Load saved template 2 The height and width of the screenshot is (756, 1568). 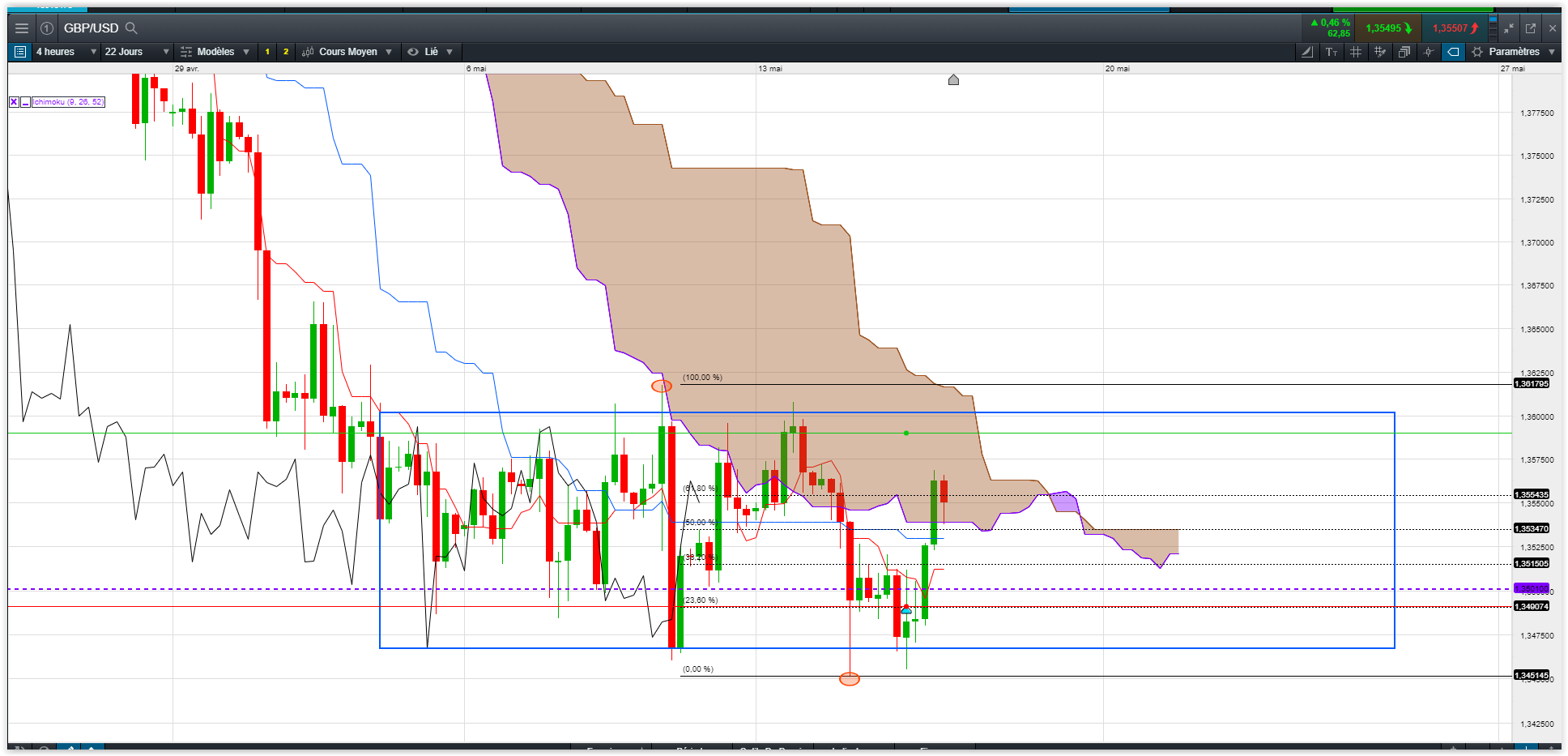[x=286, y=52]
